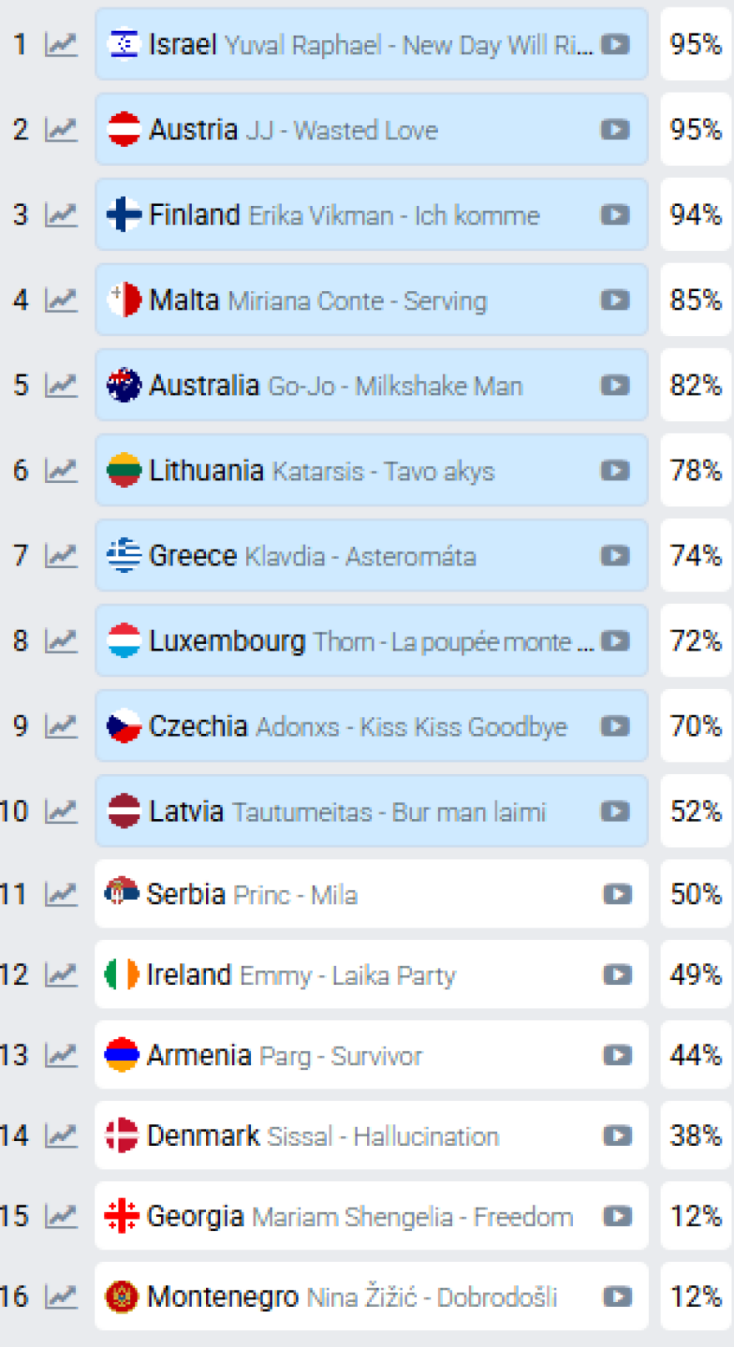Play Denmark's Hallucination video
Viewport: 734px width, 1347px height.
(617, 1136)
